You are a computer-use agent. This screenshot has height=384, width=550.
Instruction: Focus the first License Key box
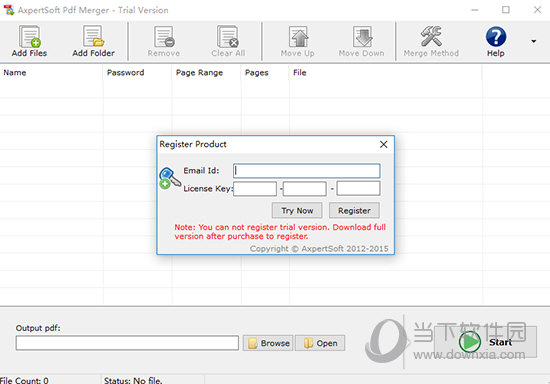point(255,189)
